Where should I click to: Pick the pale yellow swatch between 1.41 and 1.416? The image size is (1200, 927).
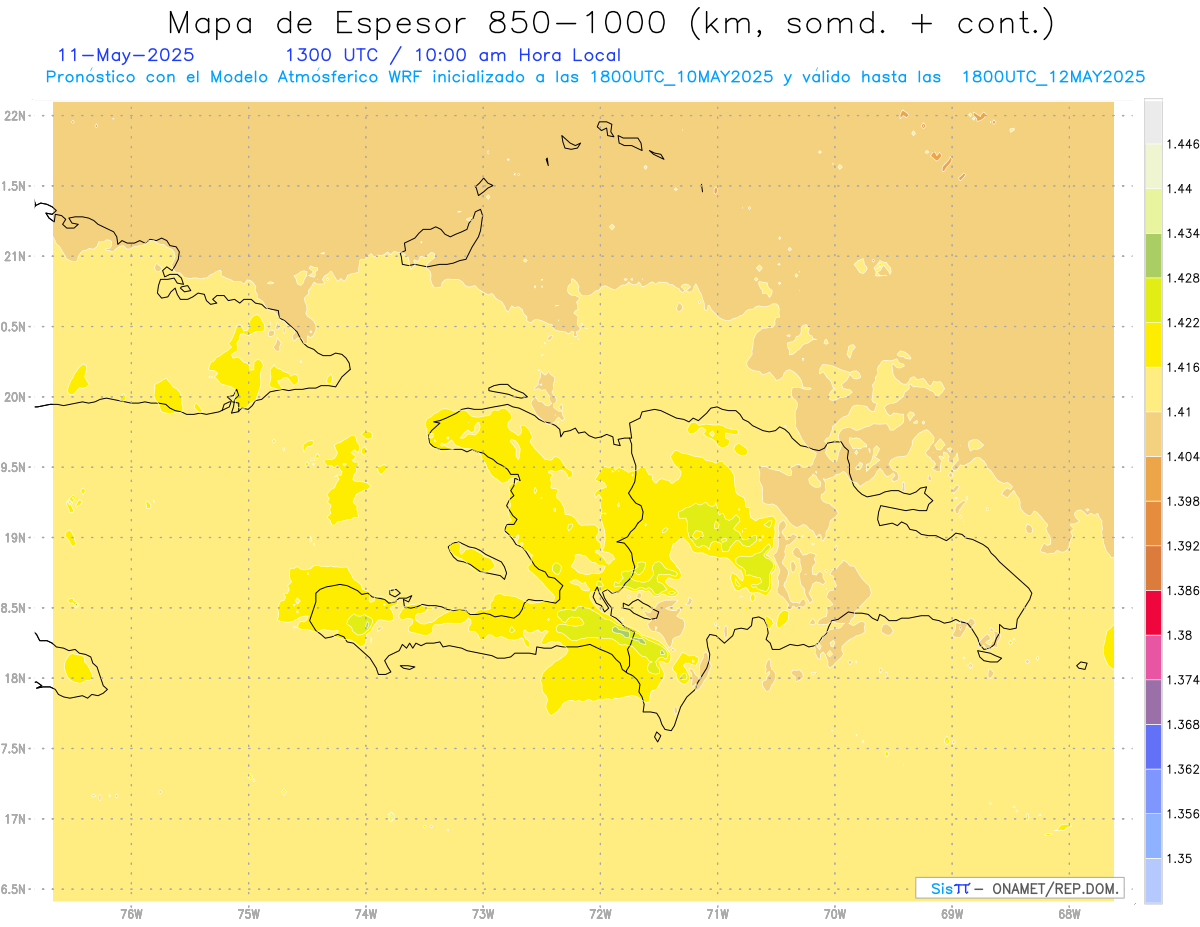[x=1153, y=390]
